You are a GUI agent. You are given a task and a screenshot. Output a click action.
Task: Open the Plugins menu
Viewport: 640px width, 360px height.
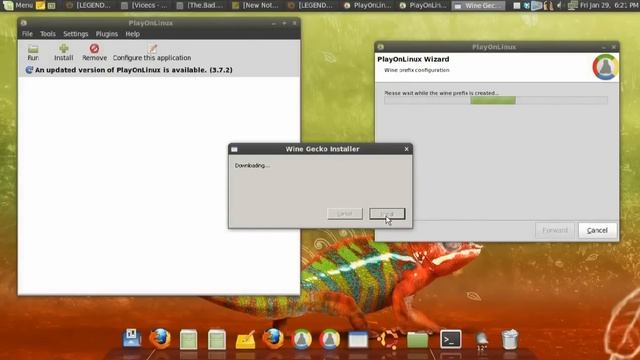tap(107, 34)
